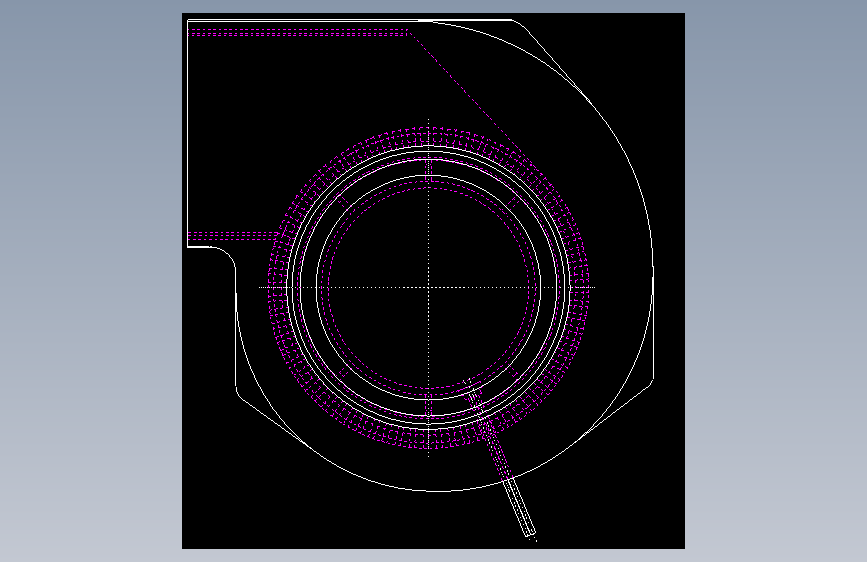Click the intersection of the dotted centerlines
This screenshot has height=562, width=867.
(x=429, y=287)
